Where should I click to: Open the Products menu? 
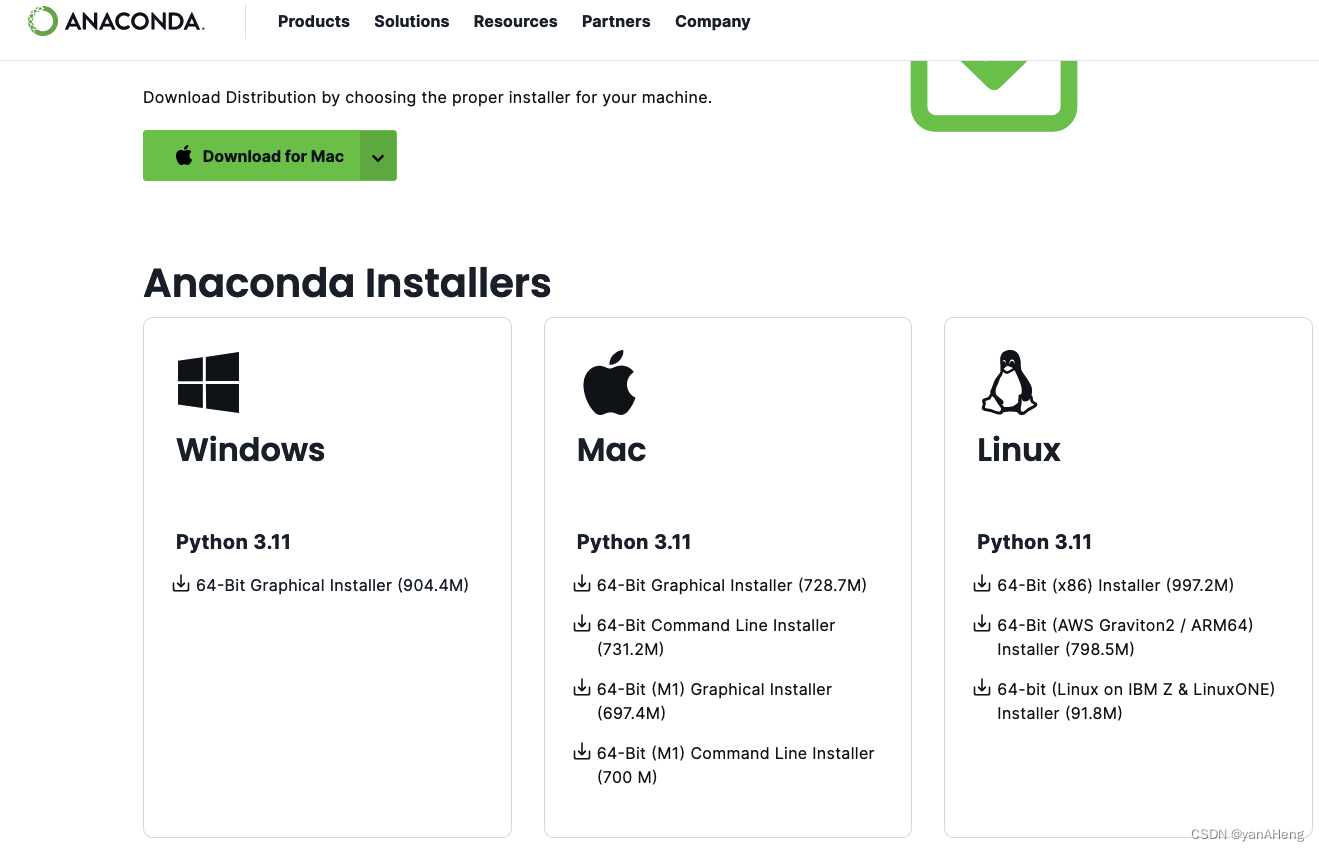(314, 21)
